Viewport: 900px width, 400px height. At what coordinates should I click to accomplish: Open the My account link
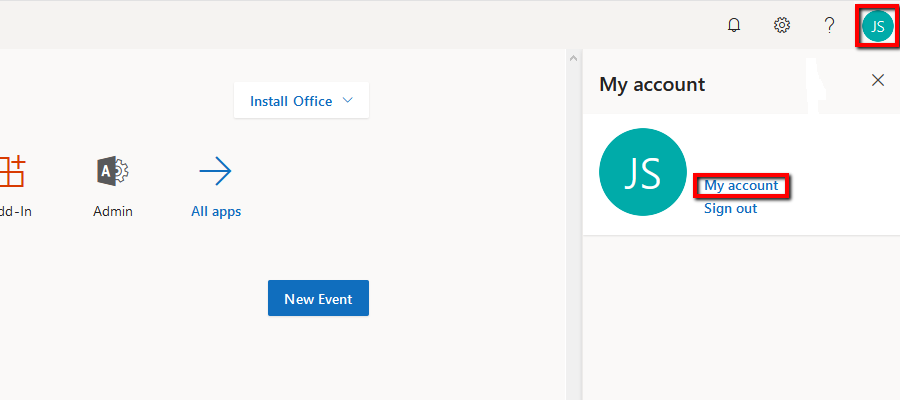741,185
